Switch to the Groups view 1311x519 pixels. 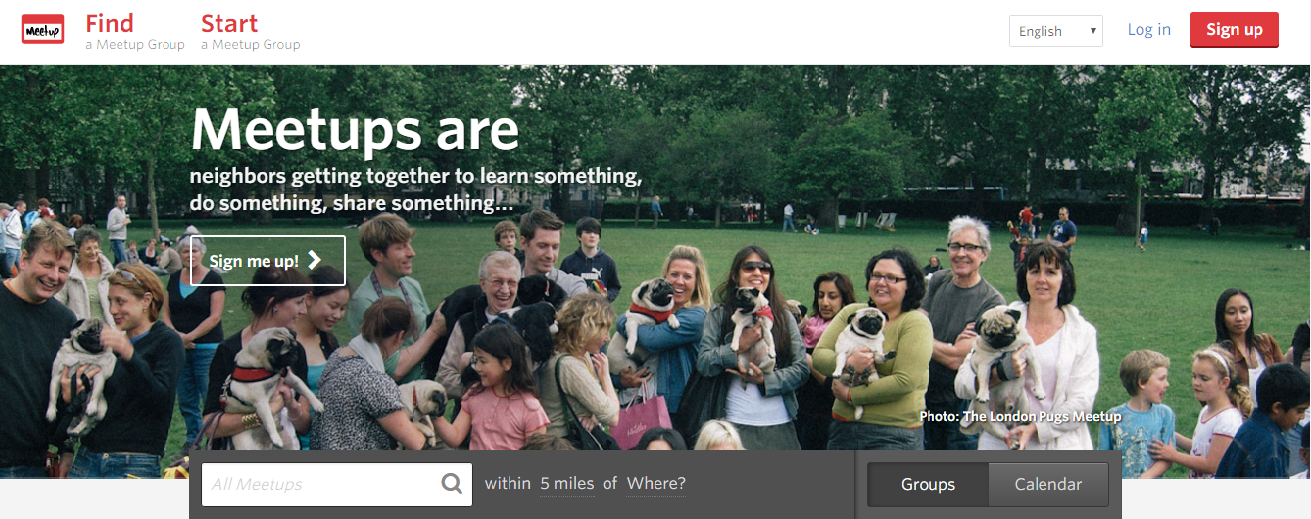(x=928, y=484)
